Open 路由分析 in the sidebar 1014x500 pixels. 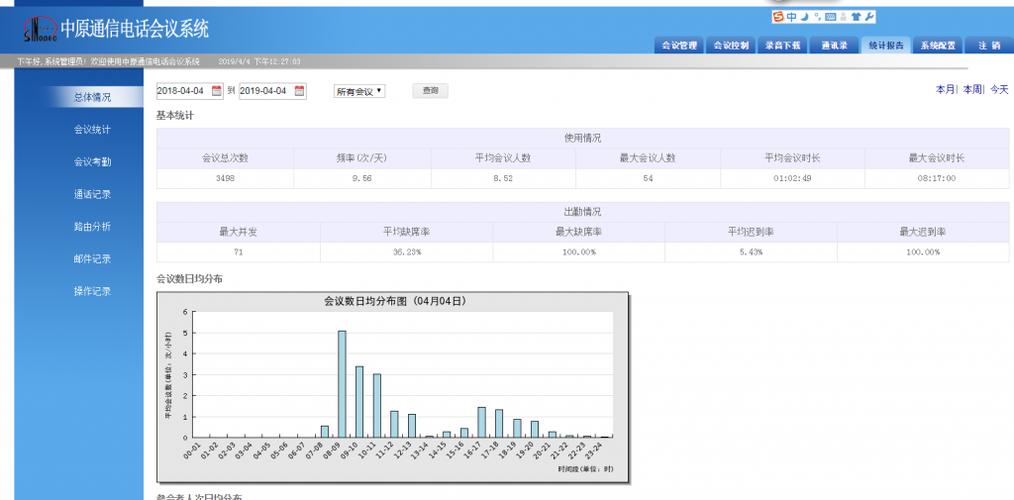tap(92, 226)
